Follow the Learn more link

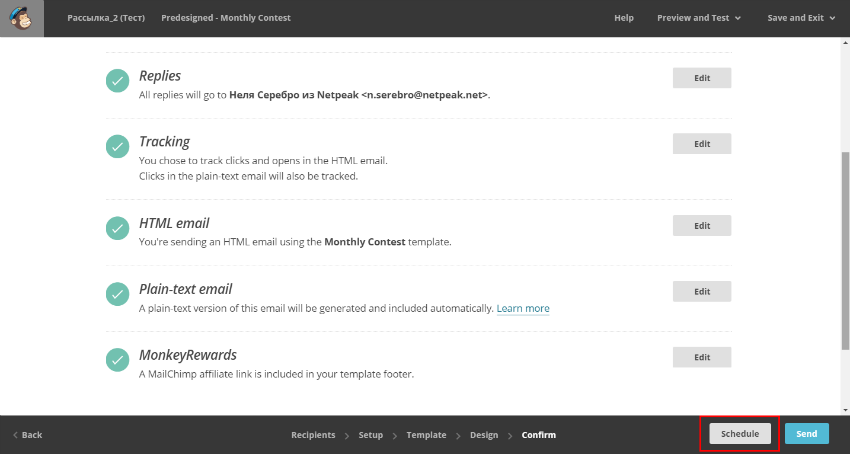[523, 308]
